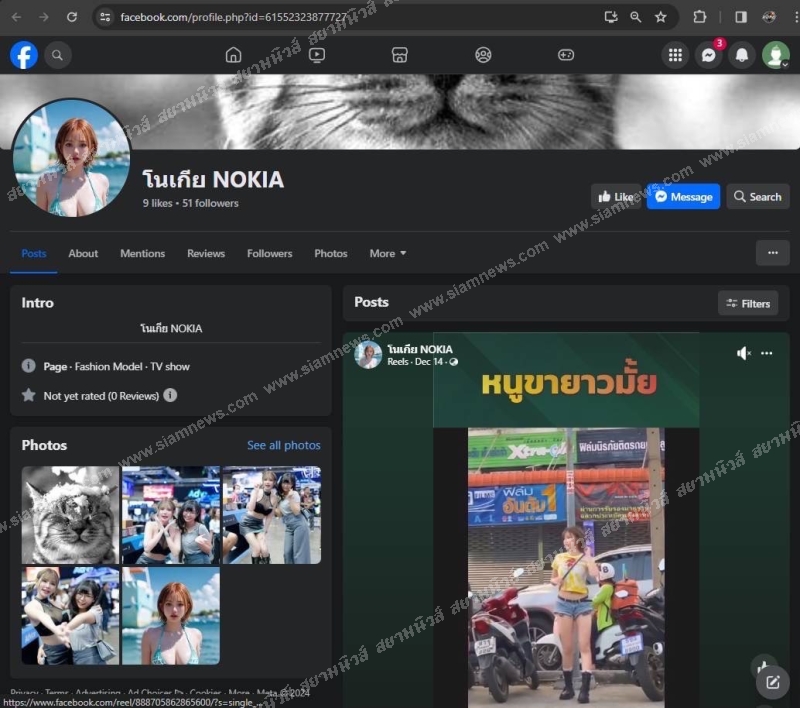This screenshot has height=708, width=800.
Task: Click the browser forward arrow
Action: [x=44, y=17]
